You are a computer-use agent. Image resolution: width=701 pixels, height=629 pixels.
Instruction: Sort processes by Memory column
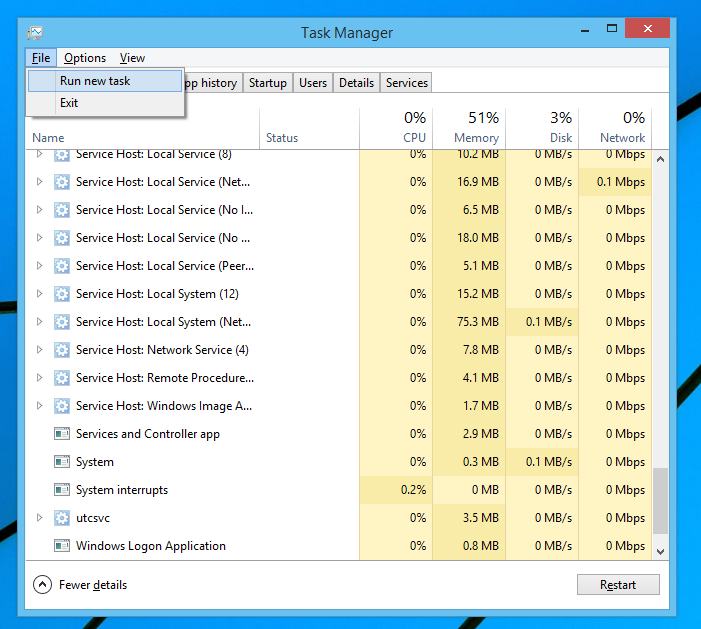(469, 128)
